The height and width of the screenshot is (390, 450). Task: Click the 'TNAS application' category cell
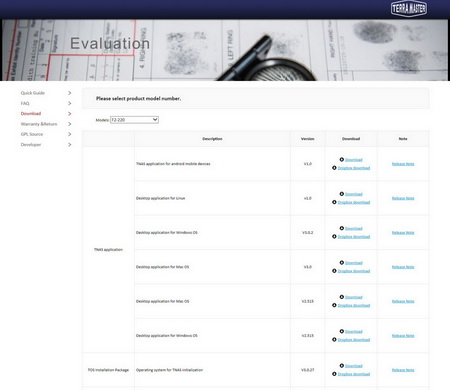[x=108, y=250]
